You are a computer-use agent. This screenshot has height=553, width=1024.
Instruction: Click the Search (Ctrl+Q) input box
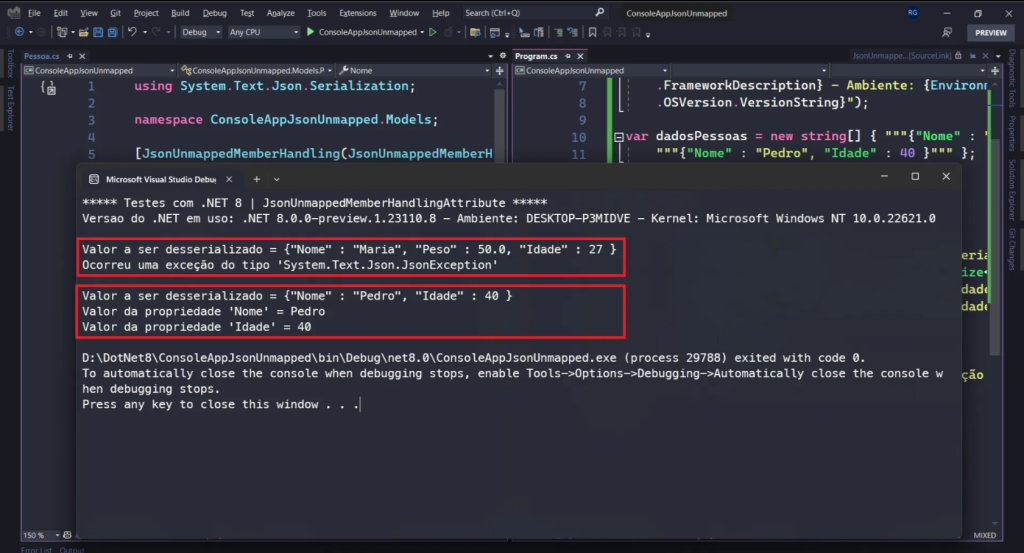(535, 12)
